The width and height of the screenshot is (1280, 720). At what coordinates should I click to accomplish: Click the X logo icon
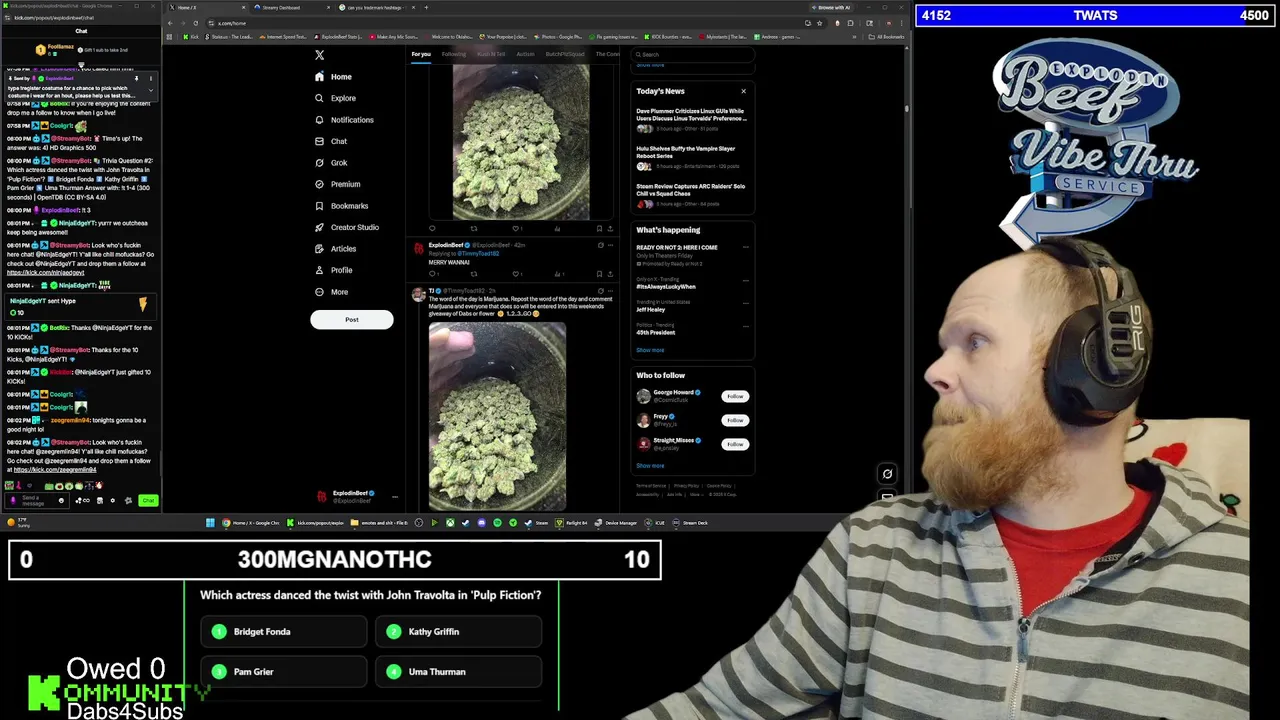click(x=320, y=55)
